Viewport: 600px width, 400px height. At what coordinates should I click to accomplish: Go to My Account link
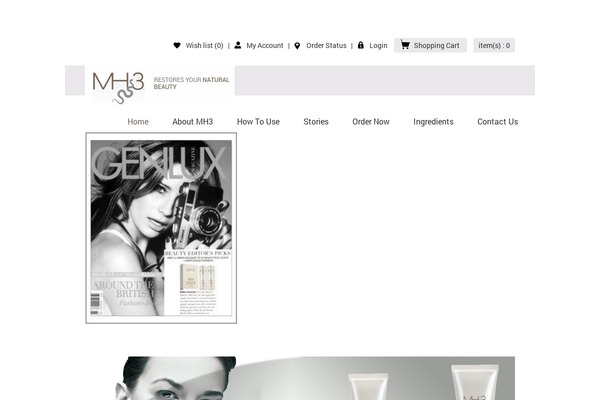(265, 46)
